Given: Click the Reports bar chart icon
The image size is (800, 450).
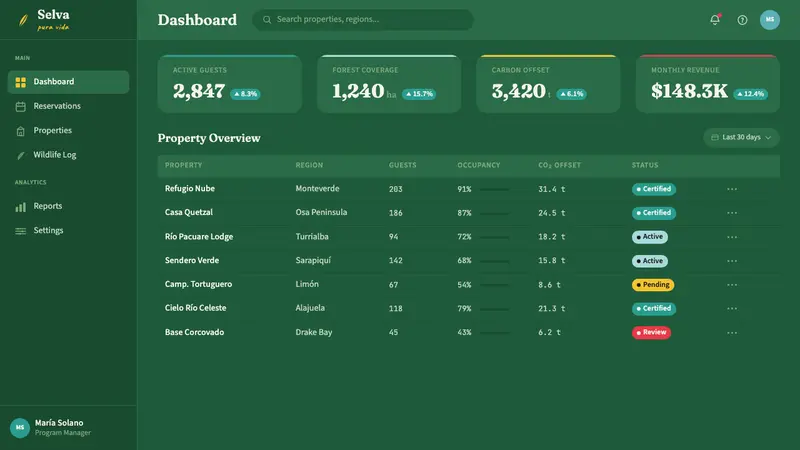Looking at the screenshot, I should (x=20, y=207).
